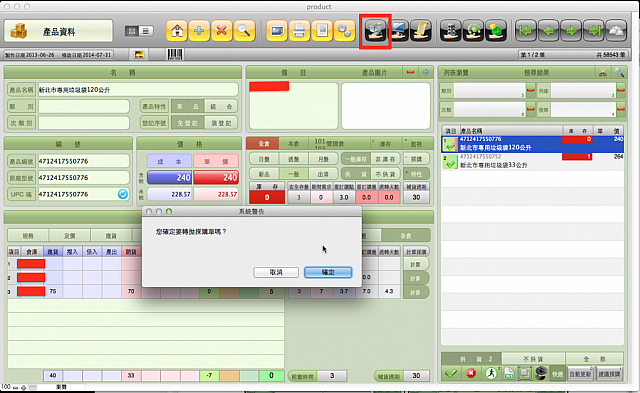Screen dimensions: 640x393
Task: Click the green cube on hand icon
Action: [x=496, y=31]
